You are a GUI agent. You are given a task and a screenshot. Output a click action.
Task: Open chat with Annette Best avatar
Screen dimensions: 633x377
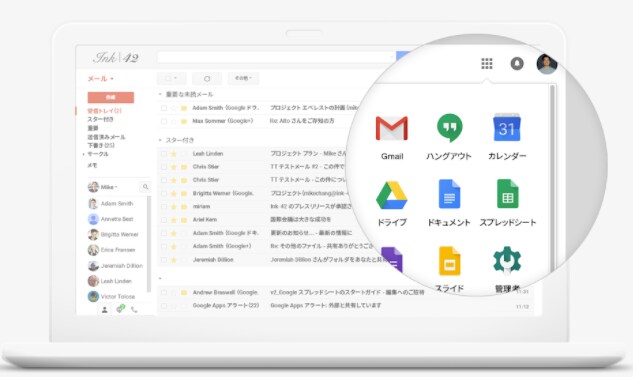(93, 219)
